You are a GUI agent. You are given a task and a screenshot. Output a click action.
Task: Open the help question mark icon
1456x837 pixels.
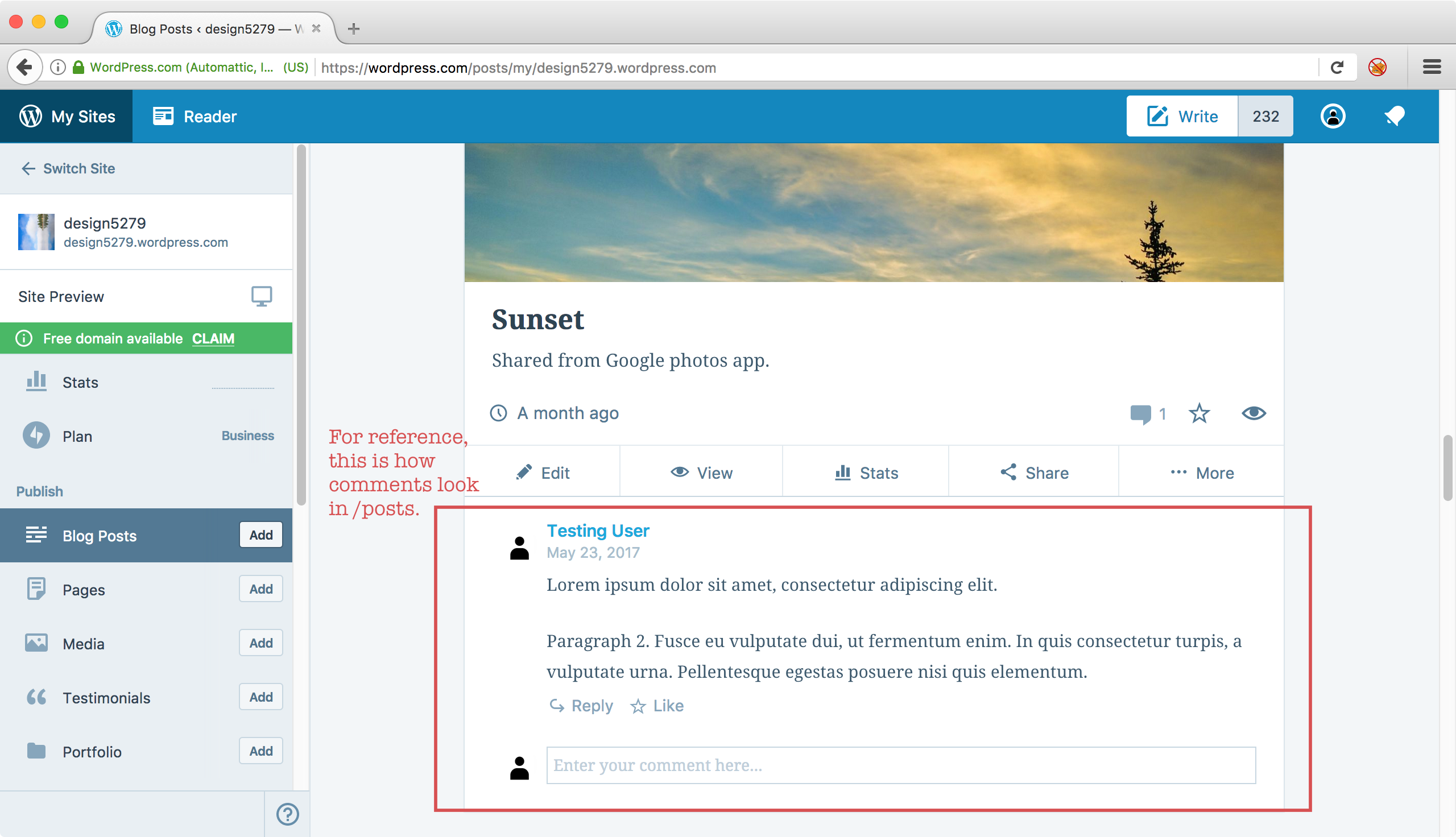pos(287,814)
